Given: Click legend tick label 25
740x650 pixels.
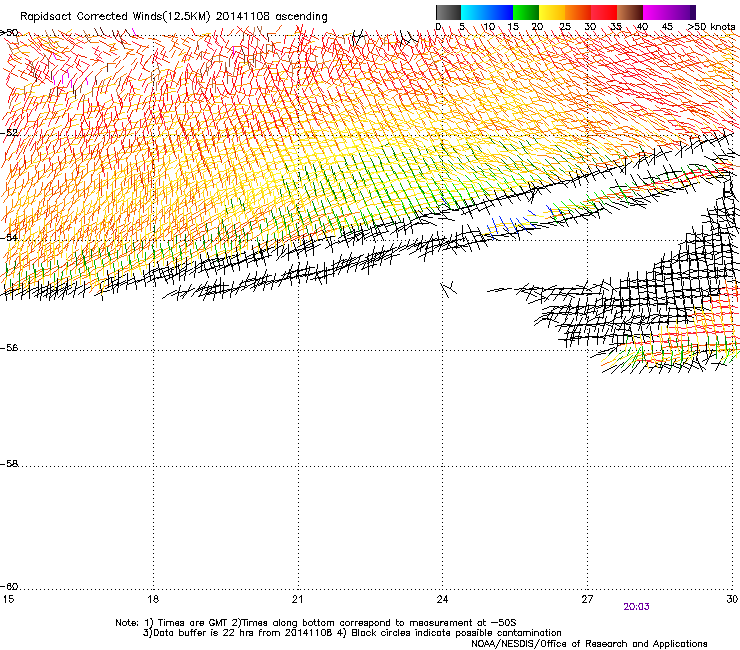Looking at the screenshot, I should [565, 27].
